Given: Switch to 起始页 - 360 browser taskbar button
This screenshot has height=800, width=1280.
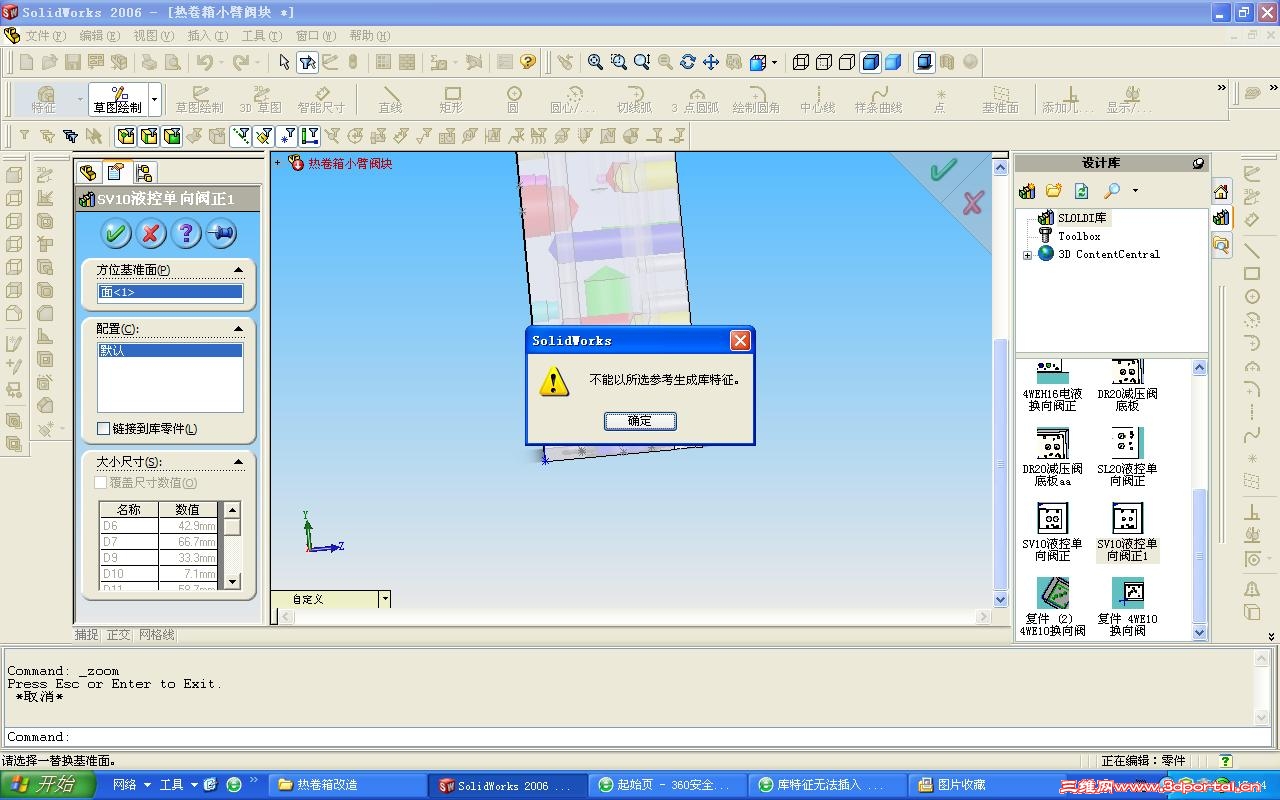Looking at the screenshot, I should [x=665, y=785].
